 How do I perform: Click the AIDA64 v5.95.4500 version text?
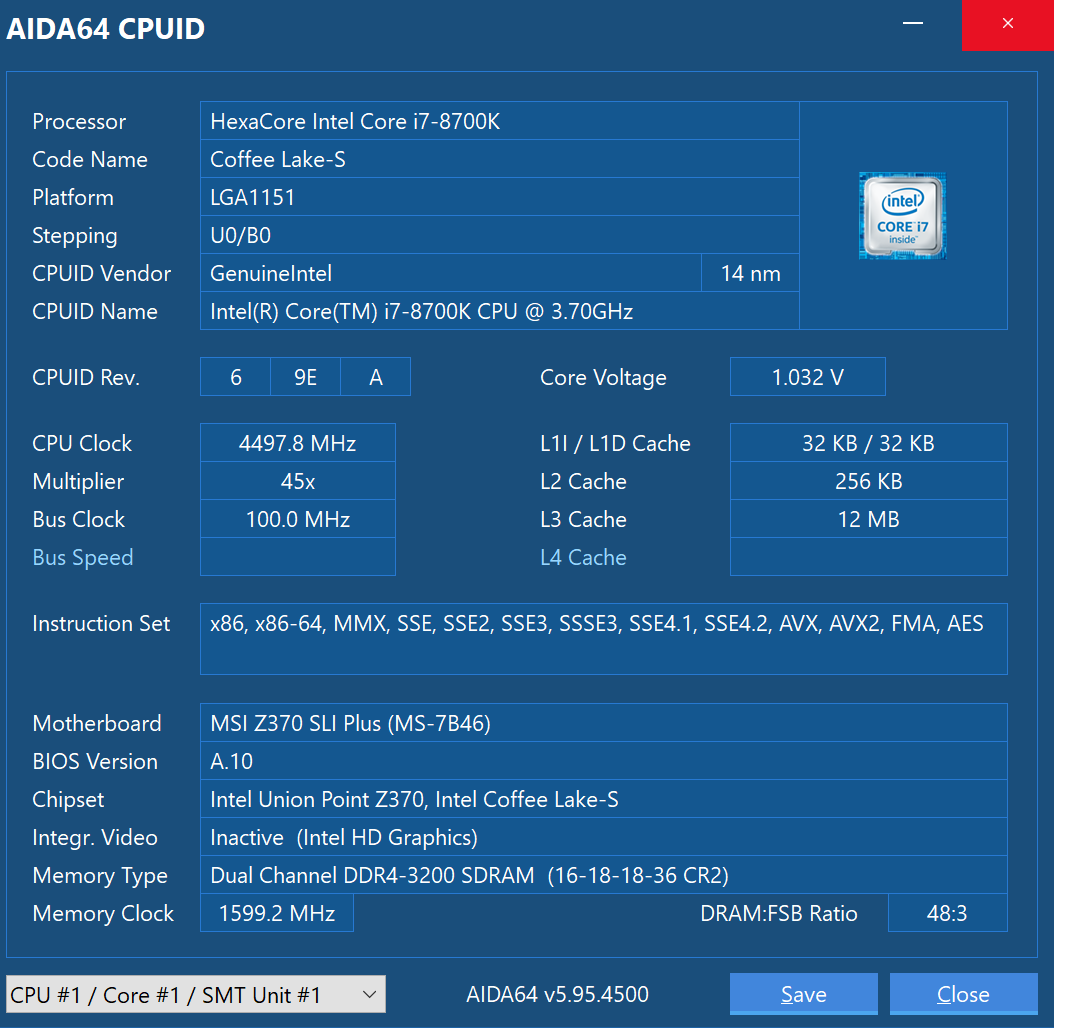click(557, 995)
